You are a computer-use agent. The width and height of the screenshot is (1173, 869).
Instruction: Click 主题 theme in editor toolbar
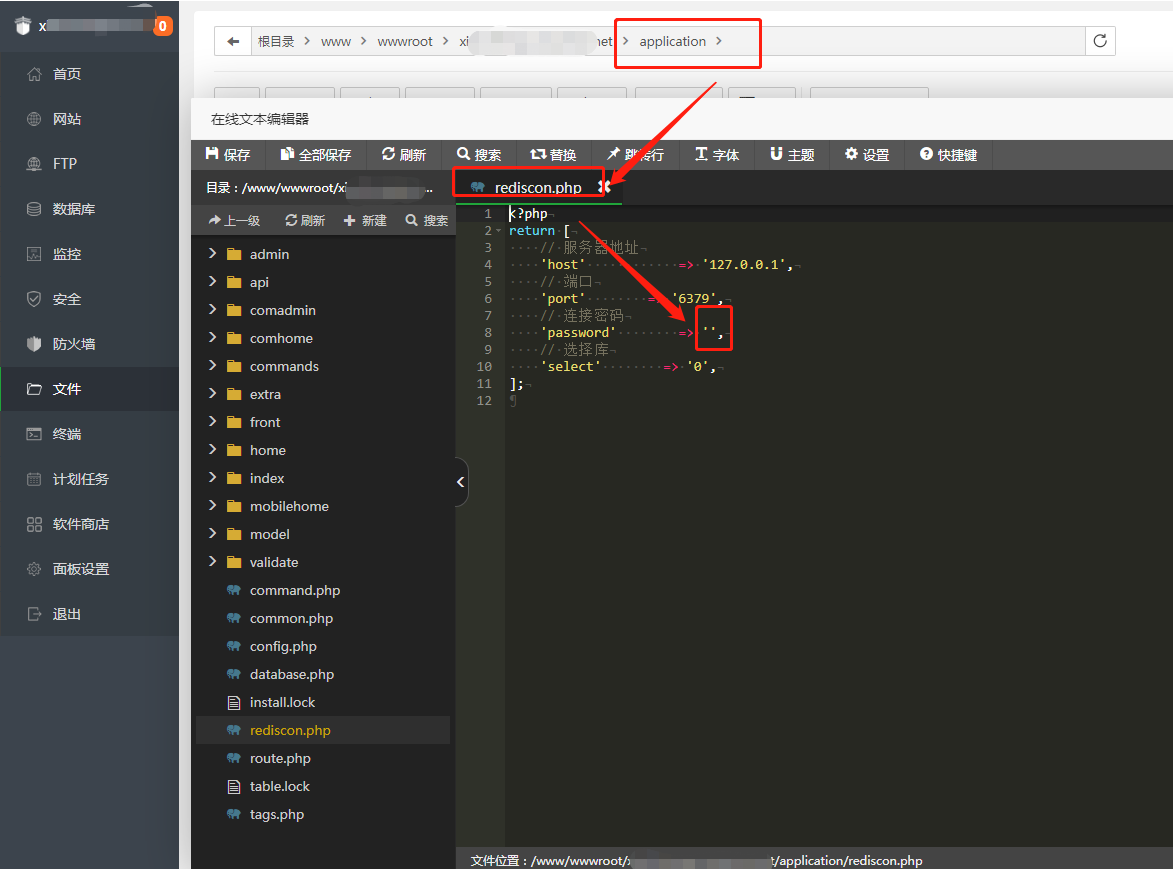792,155
